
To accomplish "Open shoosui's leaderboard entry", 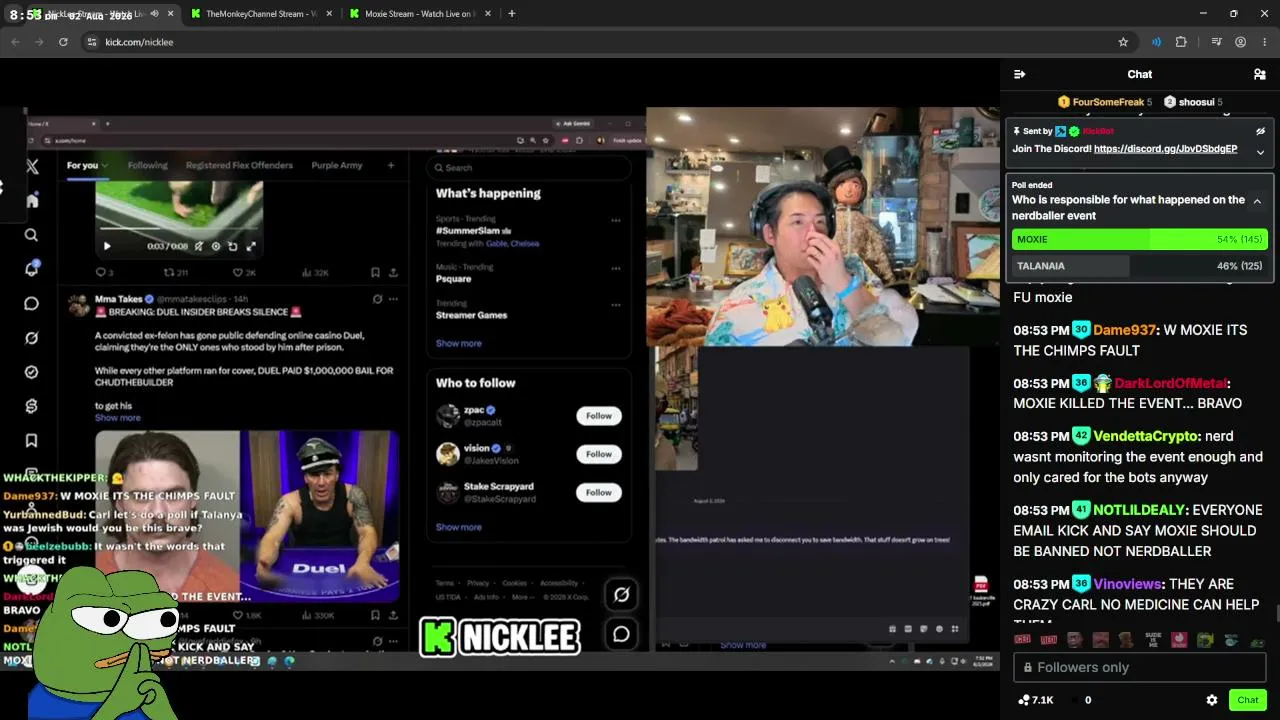I will coord(1192,102).
